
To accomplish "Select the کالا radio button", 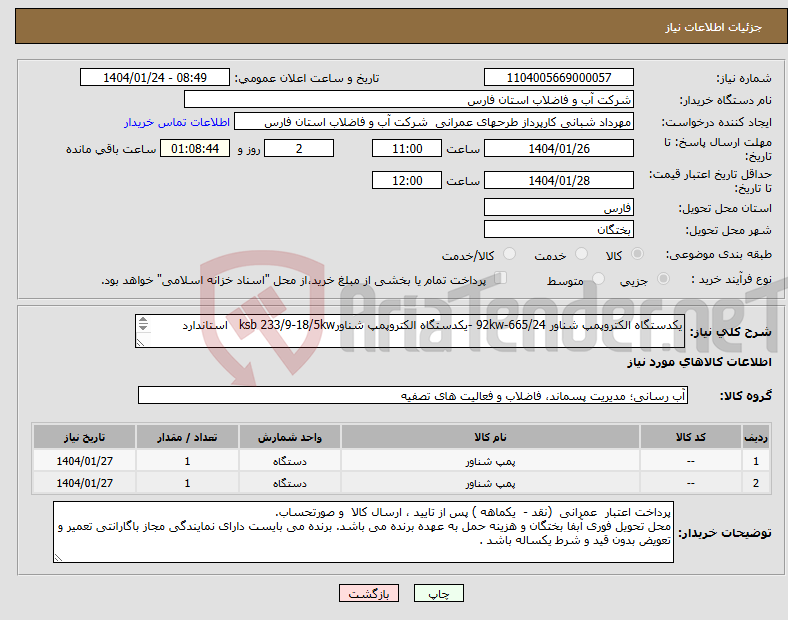I will (x=637, y=254).
